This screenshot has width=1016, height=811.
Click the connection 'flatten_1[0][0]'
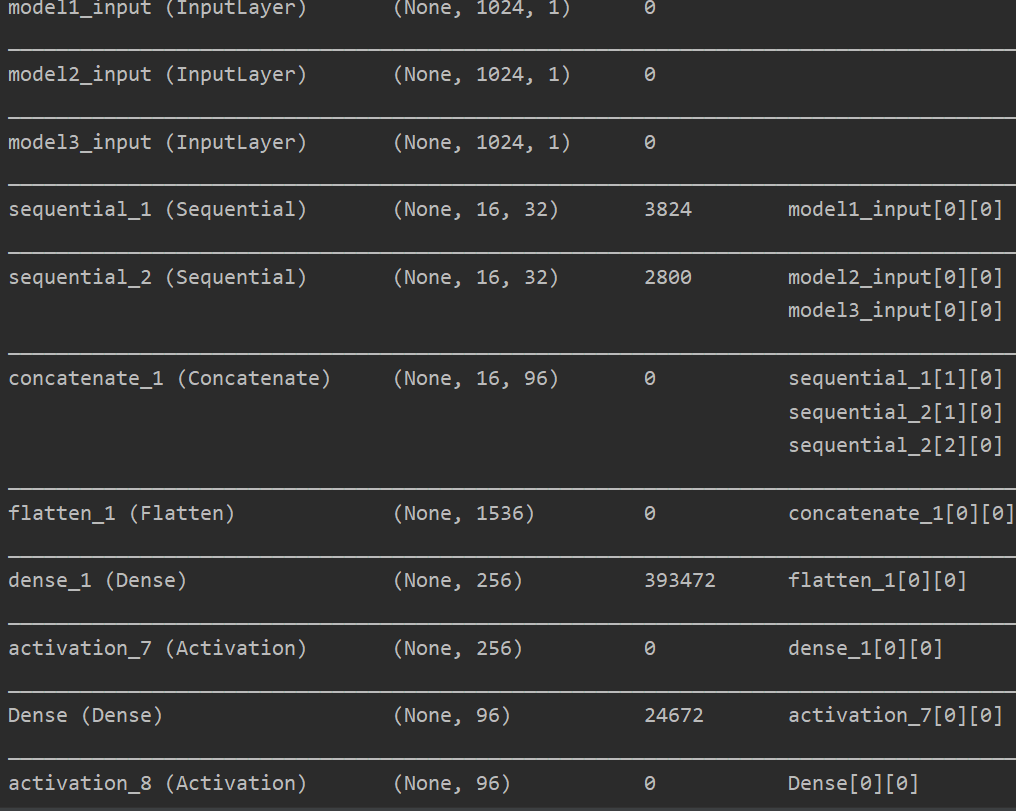pyautogui.click(x=877, y=580)
